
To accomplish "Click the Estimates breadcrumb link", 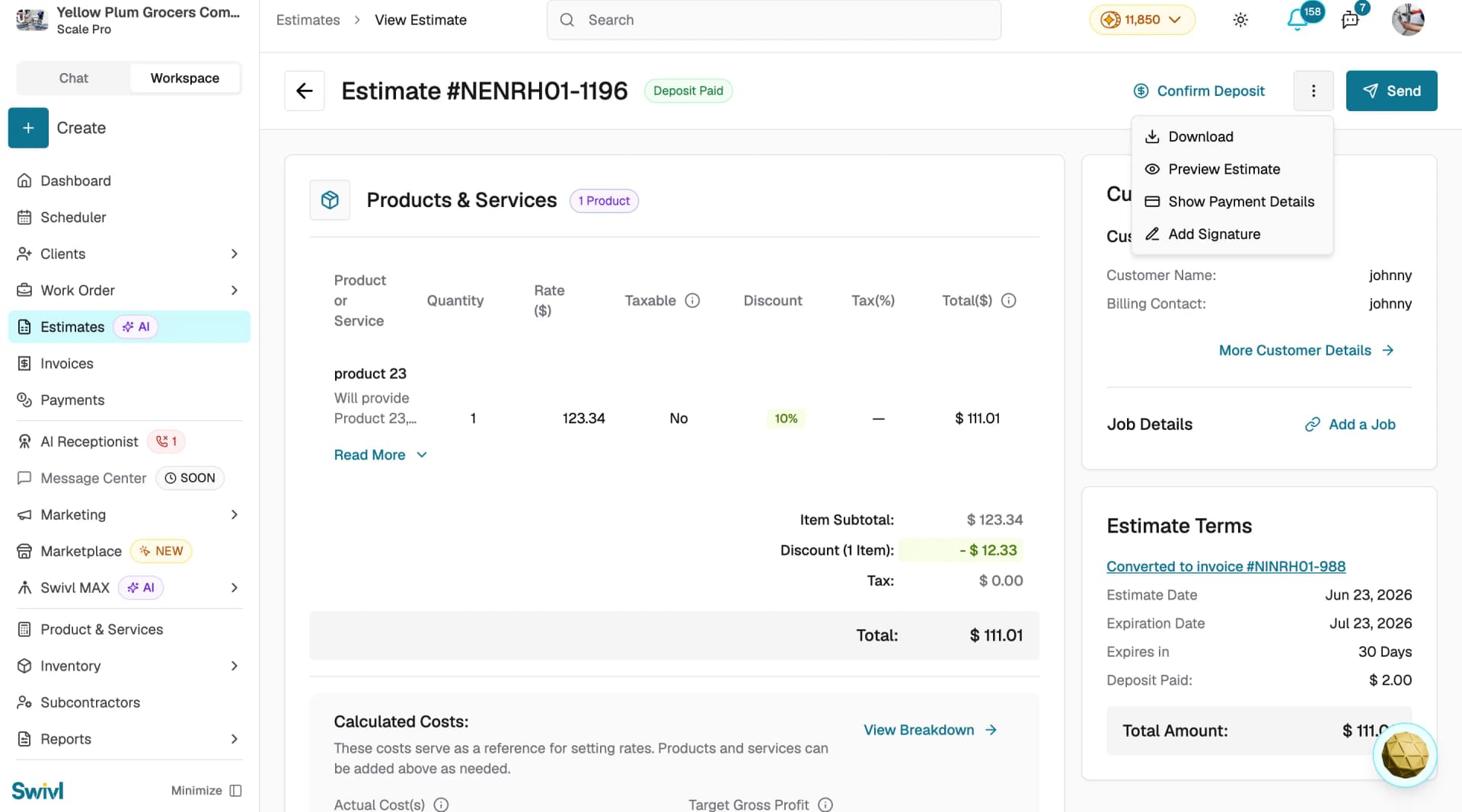I will click(308, 20).
